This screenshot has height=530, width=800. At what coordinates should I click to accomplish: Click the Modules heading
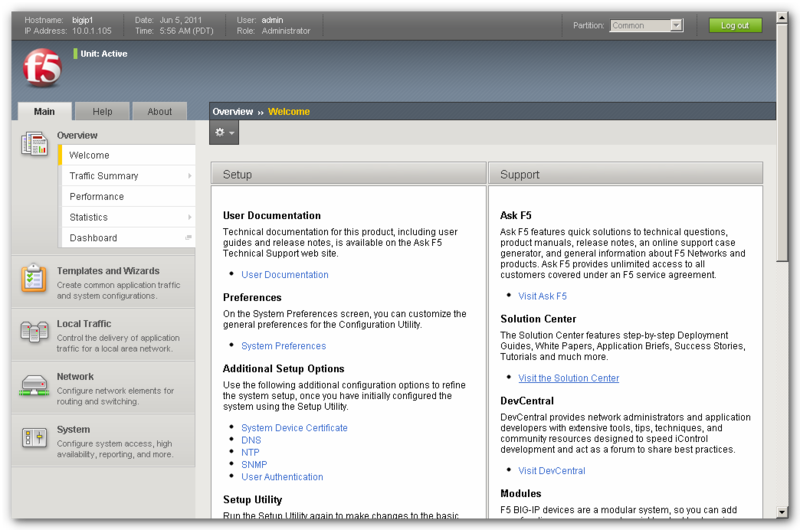click(x=521, y=493)
